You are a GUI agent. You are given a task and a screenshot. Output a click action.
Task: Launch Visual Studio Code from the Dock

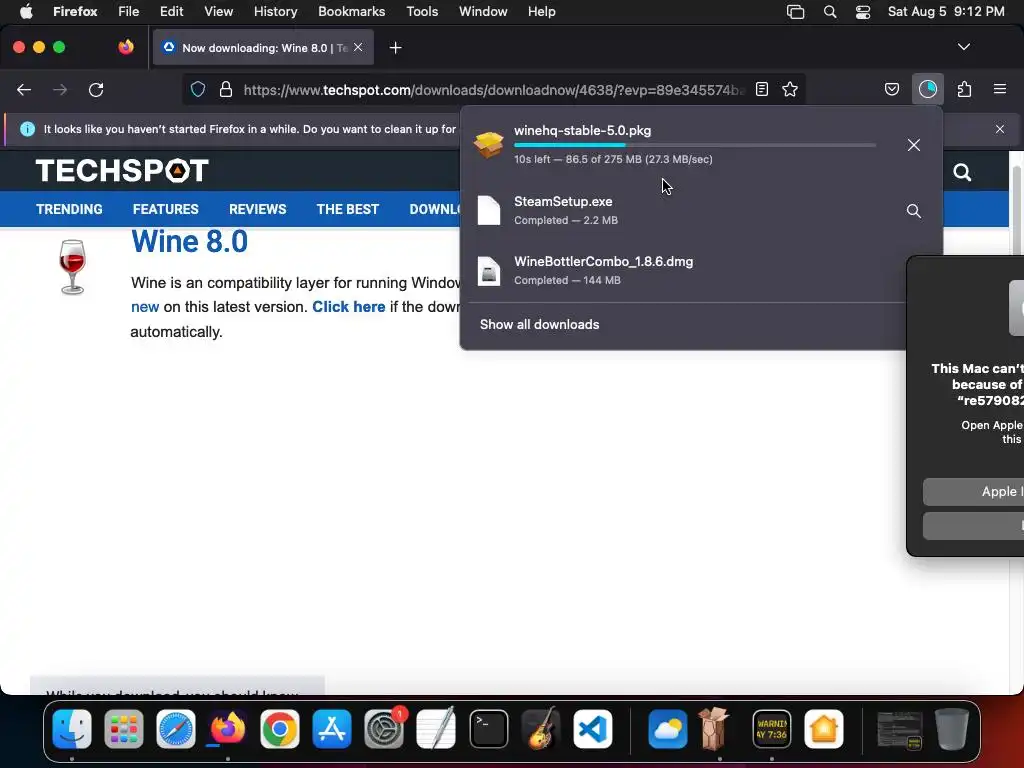[593, 728]
